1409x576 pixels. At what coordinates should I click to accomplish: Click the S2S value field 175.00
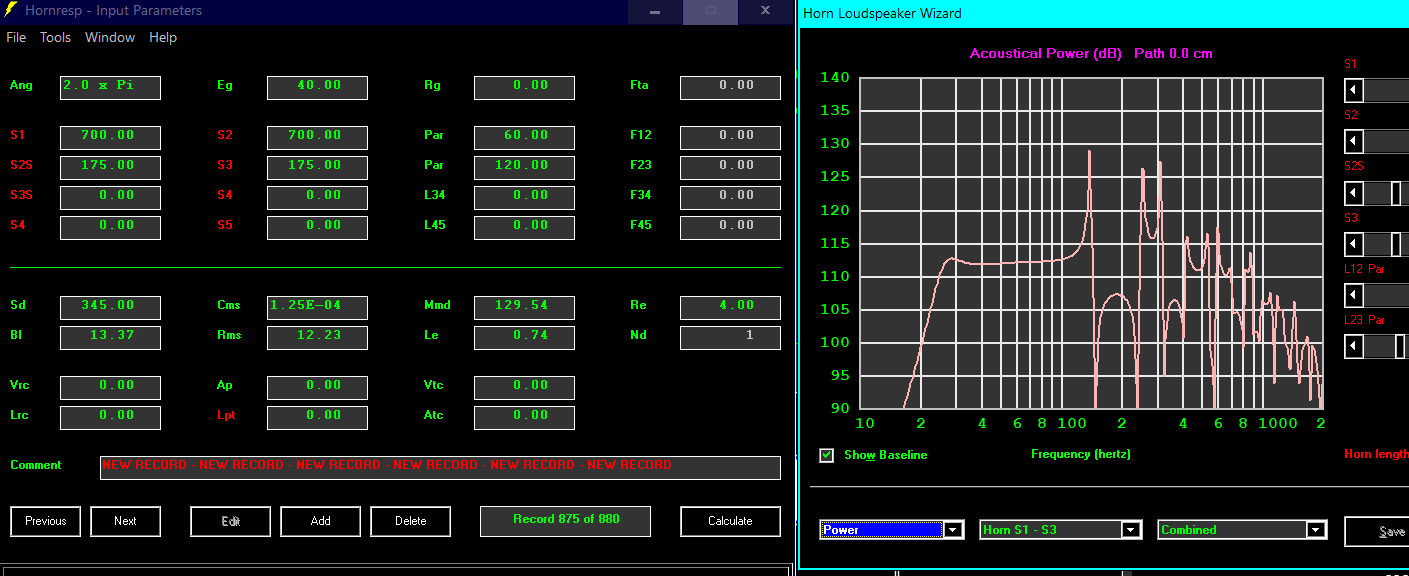110,167
